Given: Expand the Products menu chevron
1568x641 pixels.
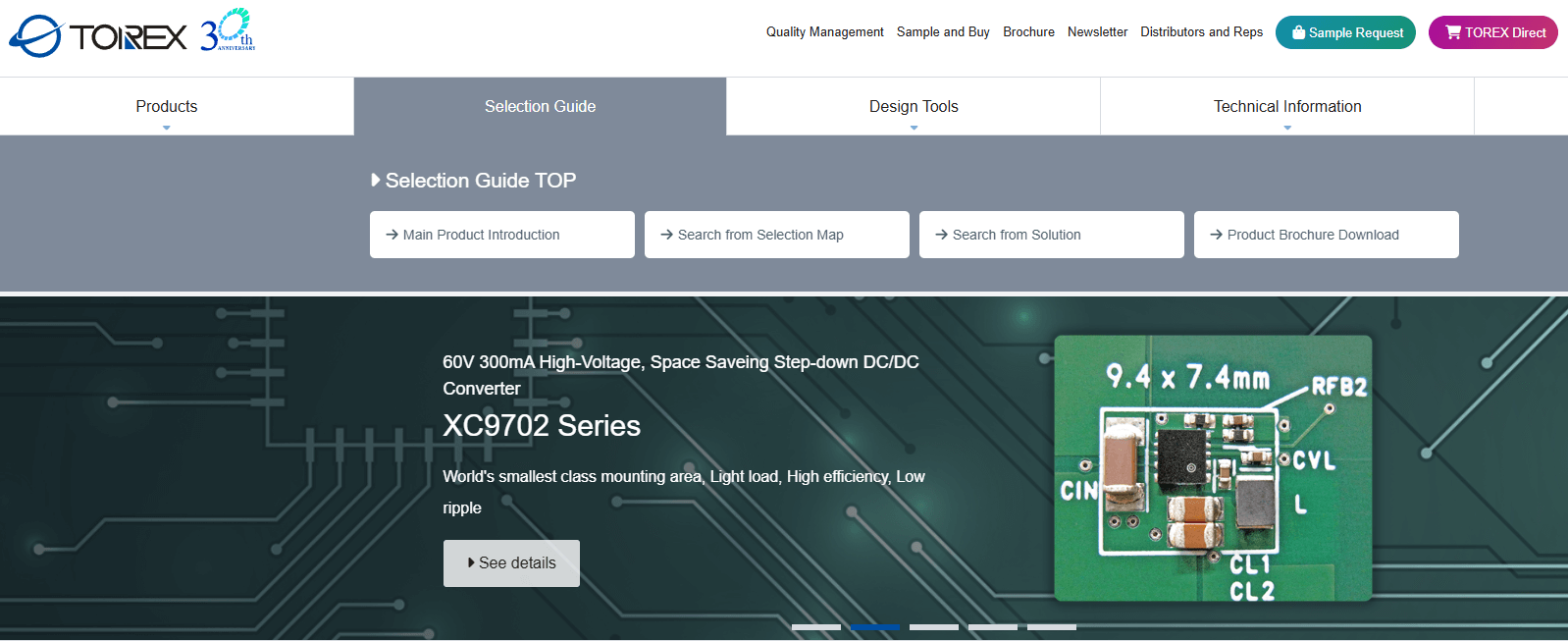Looking at the screenshot, I should point(167,128).
